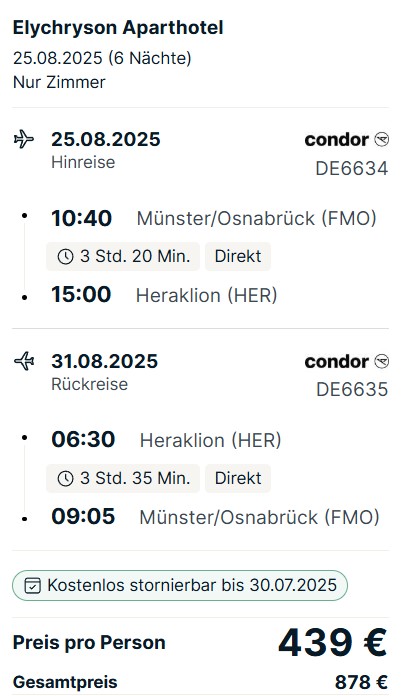Screen dimensions: 402x696
Task: Click the Direkt badge on the return flight
Action: [238, 478]
